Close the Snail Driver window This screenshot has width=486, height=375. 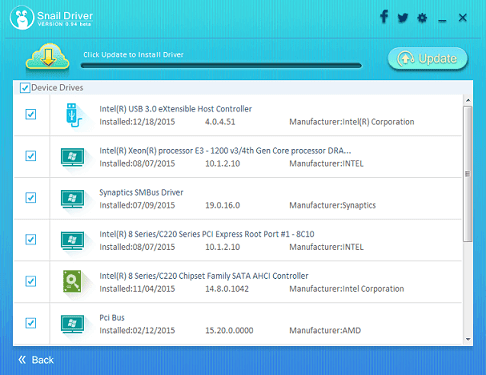click(x=463, y=18)
